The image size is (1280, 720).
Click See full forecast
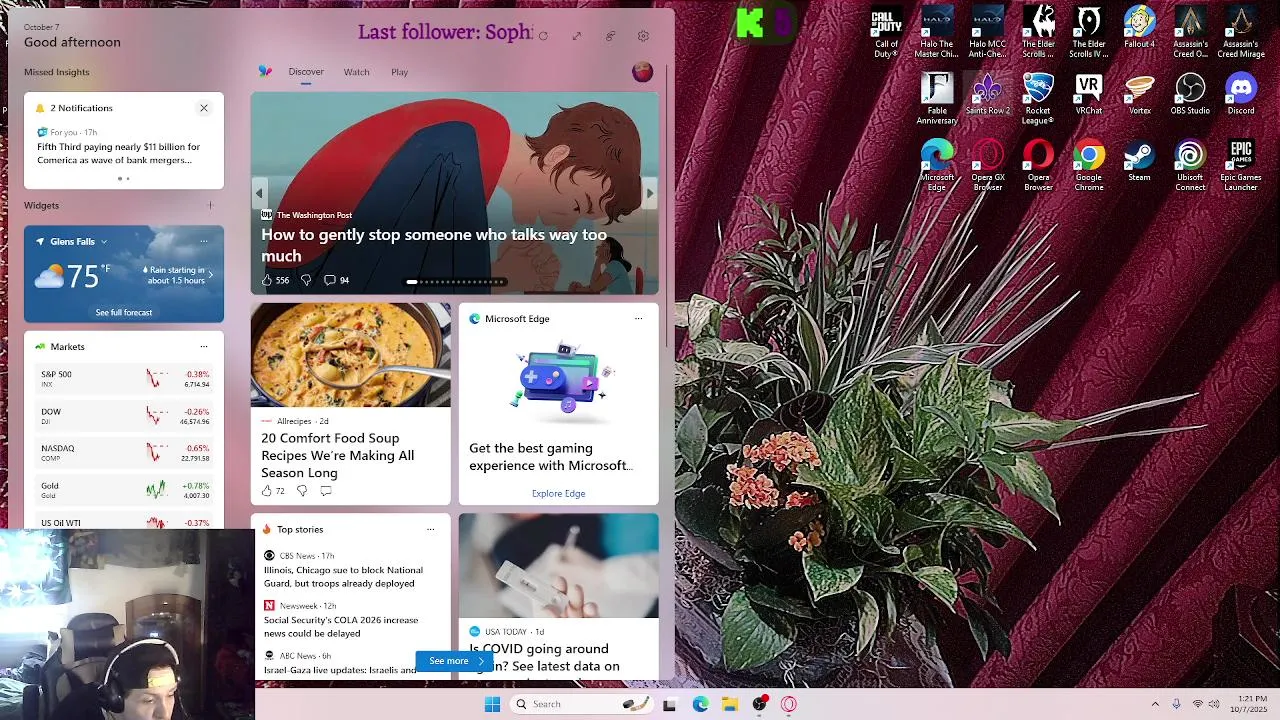pyautogui.click(x=124, y=313)
